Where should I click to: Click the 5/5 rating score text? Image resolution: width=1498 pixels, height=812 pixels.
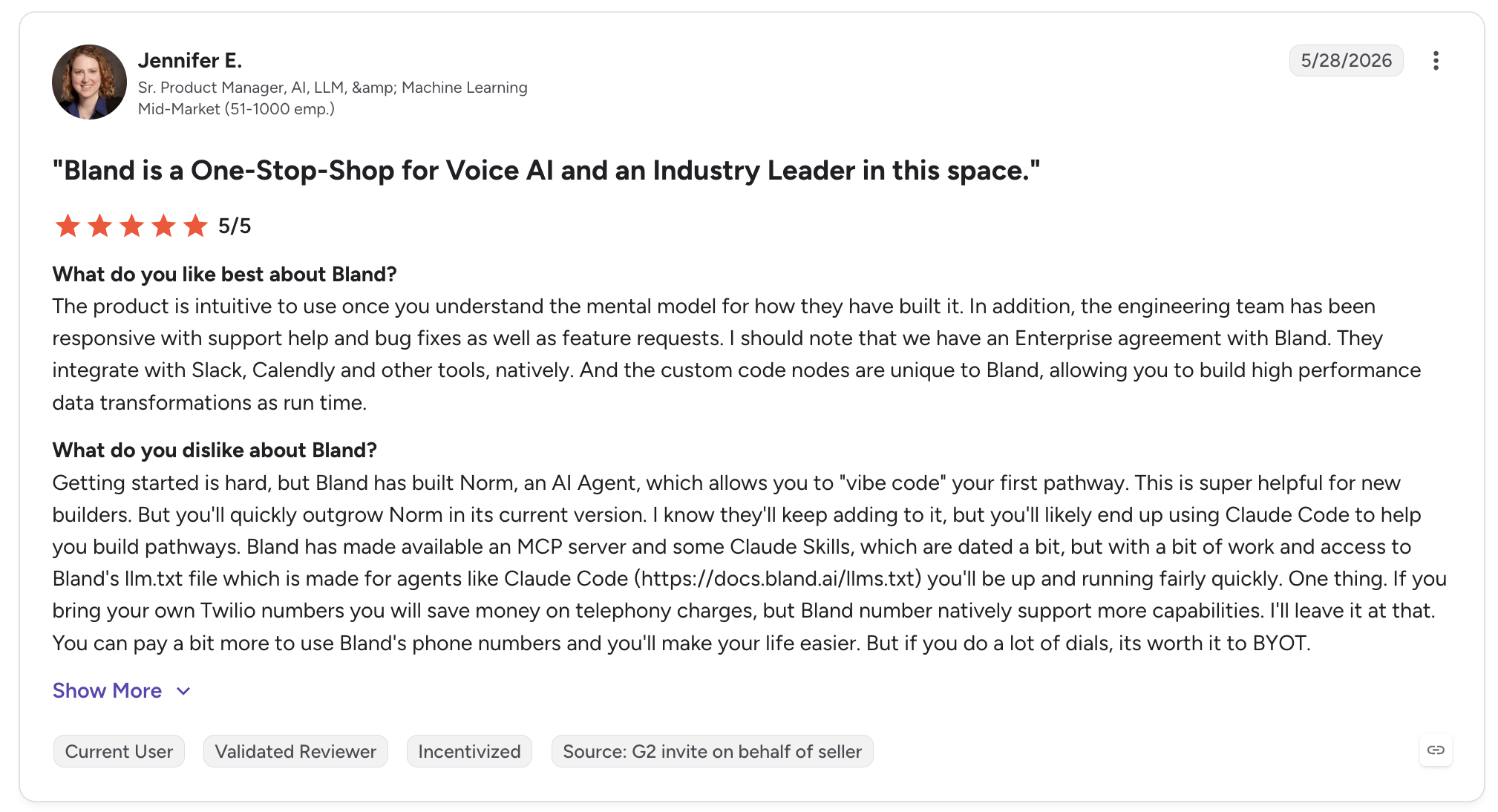click(x=235, y=226)
